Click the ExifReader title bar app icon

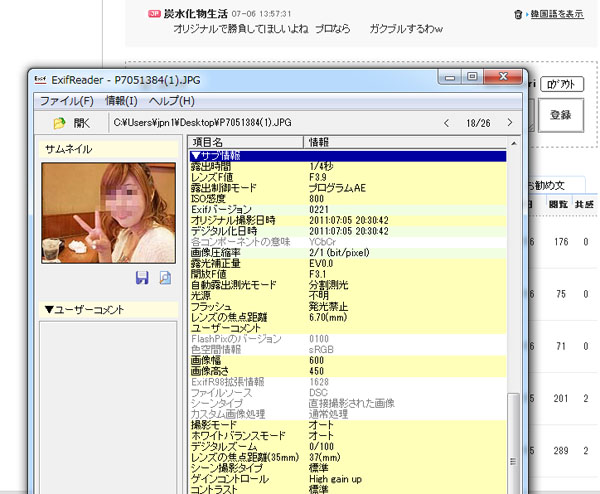41,78
